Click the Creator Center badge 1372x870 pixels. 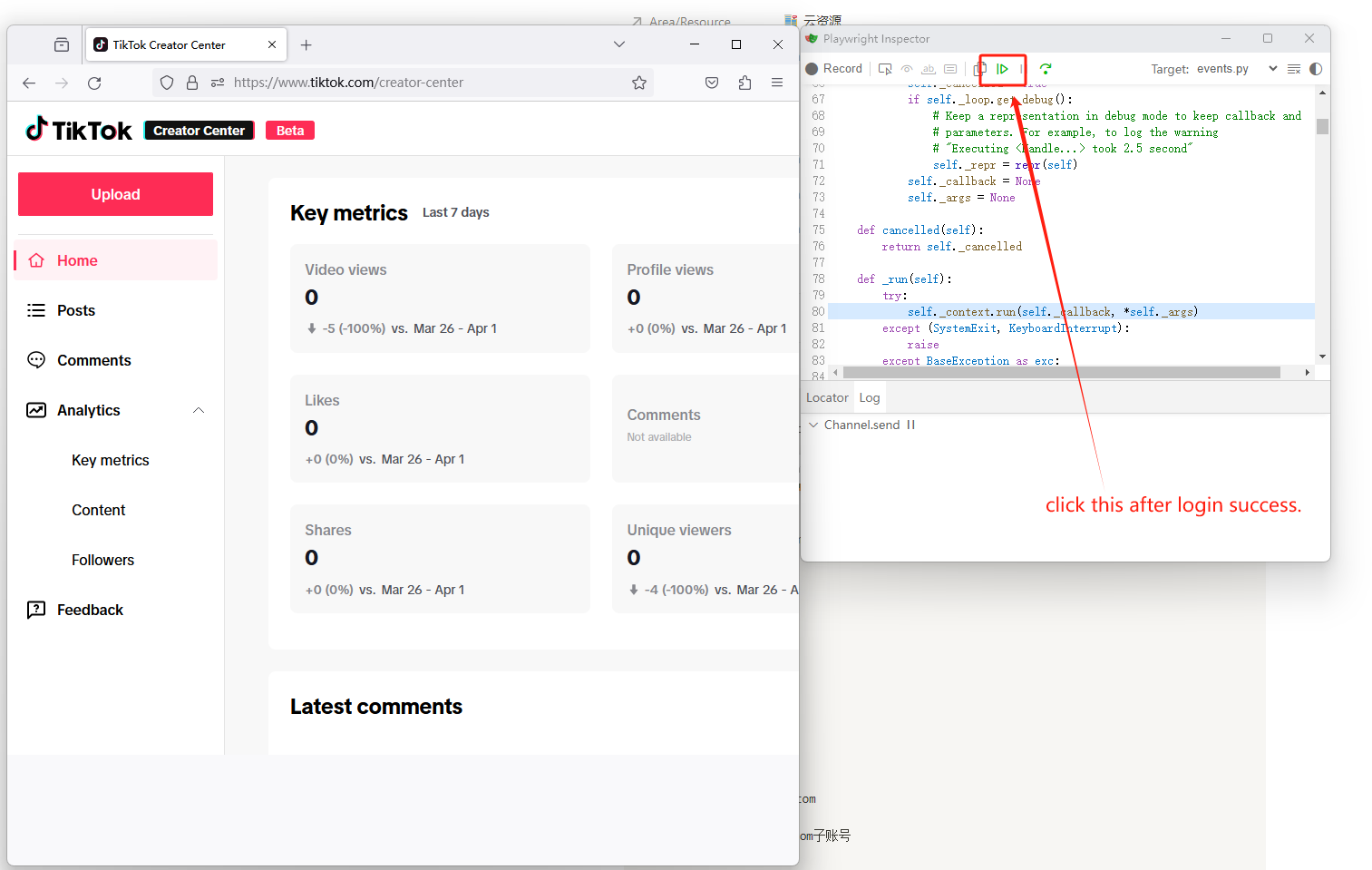point(199,131)
